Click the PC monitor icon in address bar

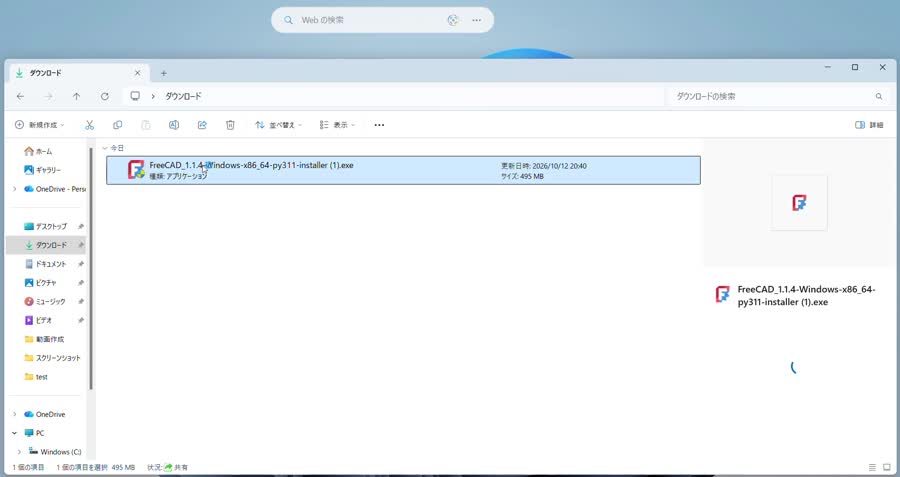click(135, 96)
